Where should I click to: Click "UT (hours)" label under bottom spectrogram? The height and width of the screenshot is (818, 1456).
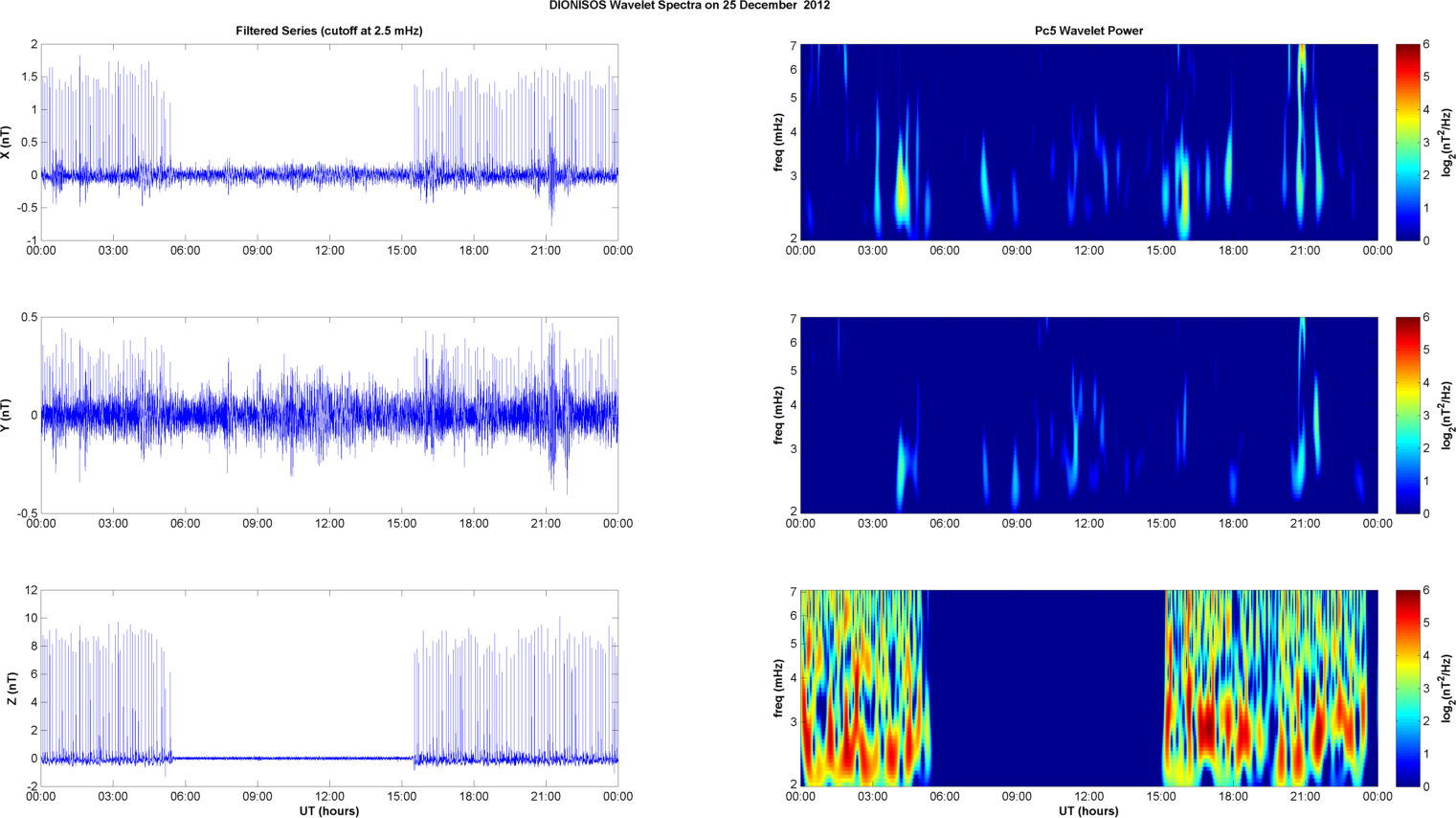point(1088,811)
